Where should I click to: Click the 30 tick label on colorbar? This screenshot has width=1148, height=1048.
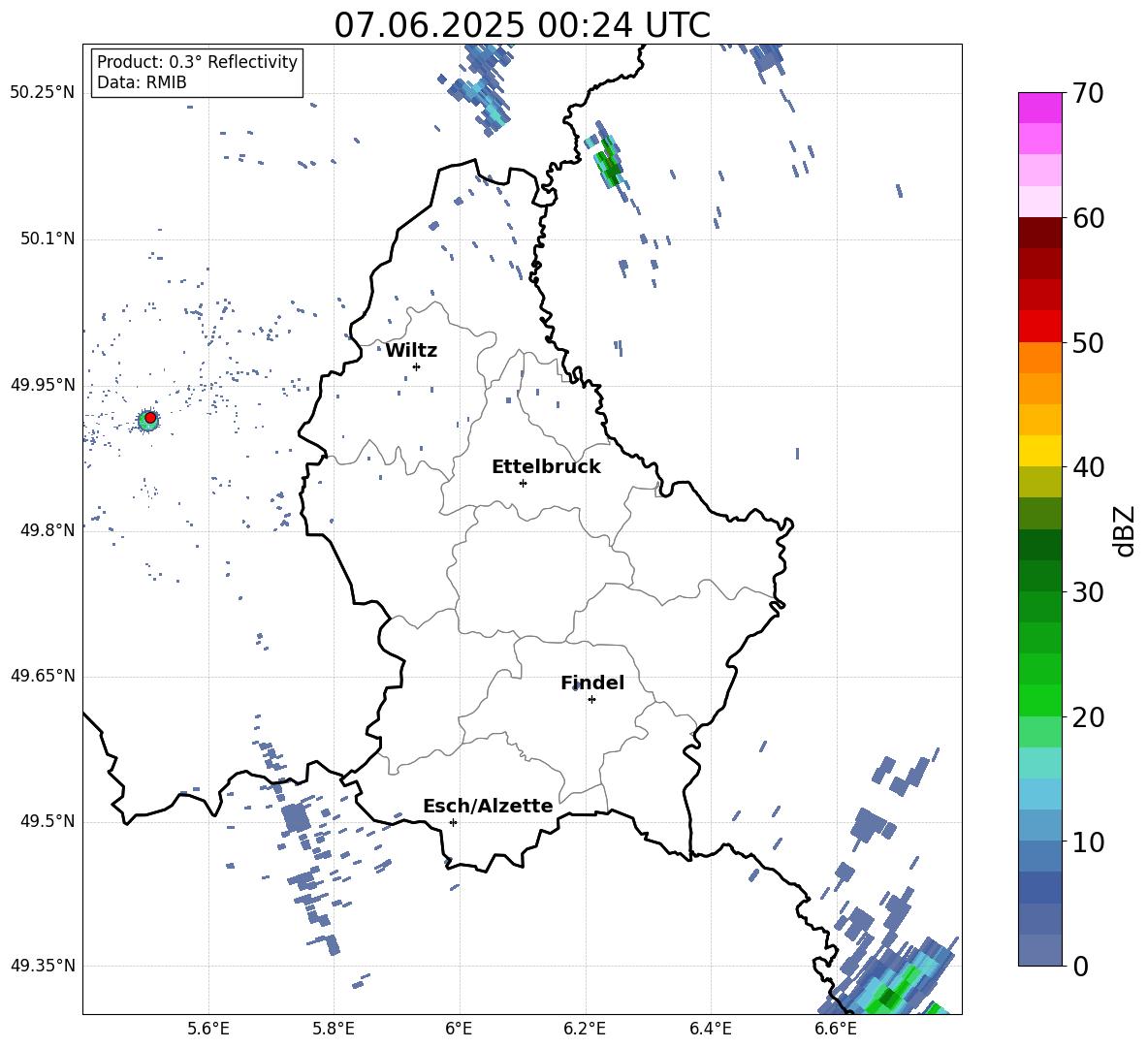pos(1088,592)
